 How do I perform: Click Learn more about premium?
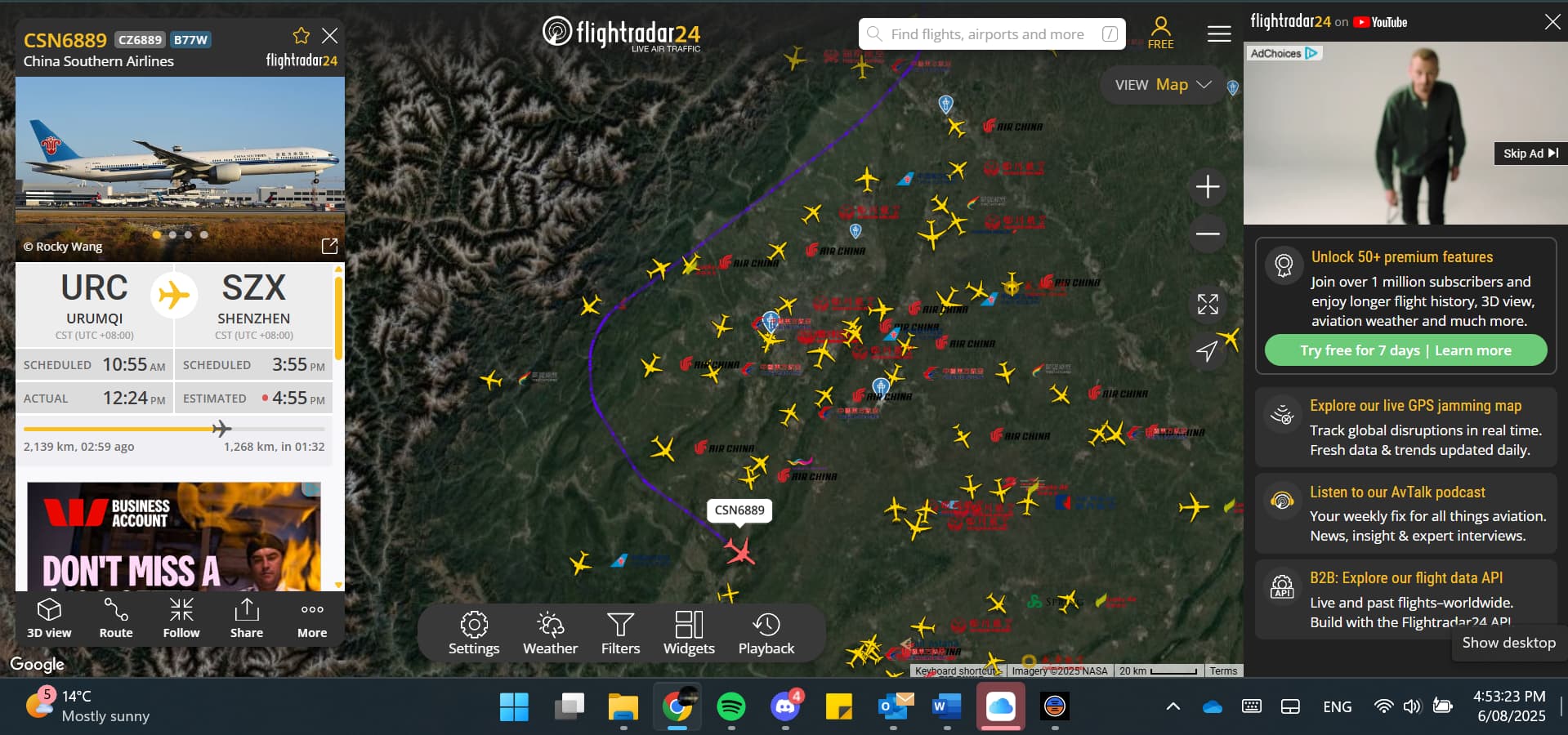pyautogui.click(x=1473, y=350)
